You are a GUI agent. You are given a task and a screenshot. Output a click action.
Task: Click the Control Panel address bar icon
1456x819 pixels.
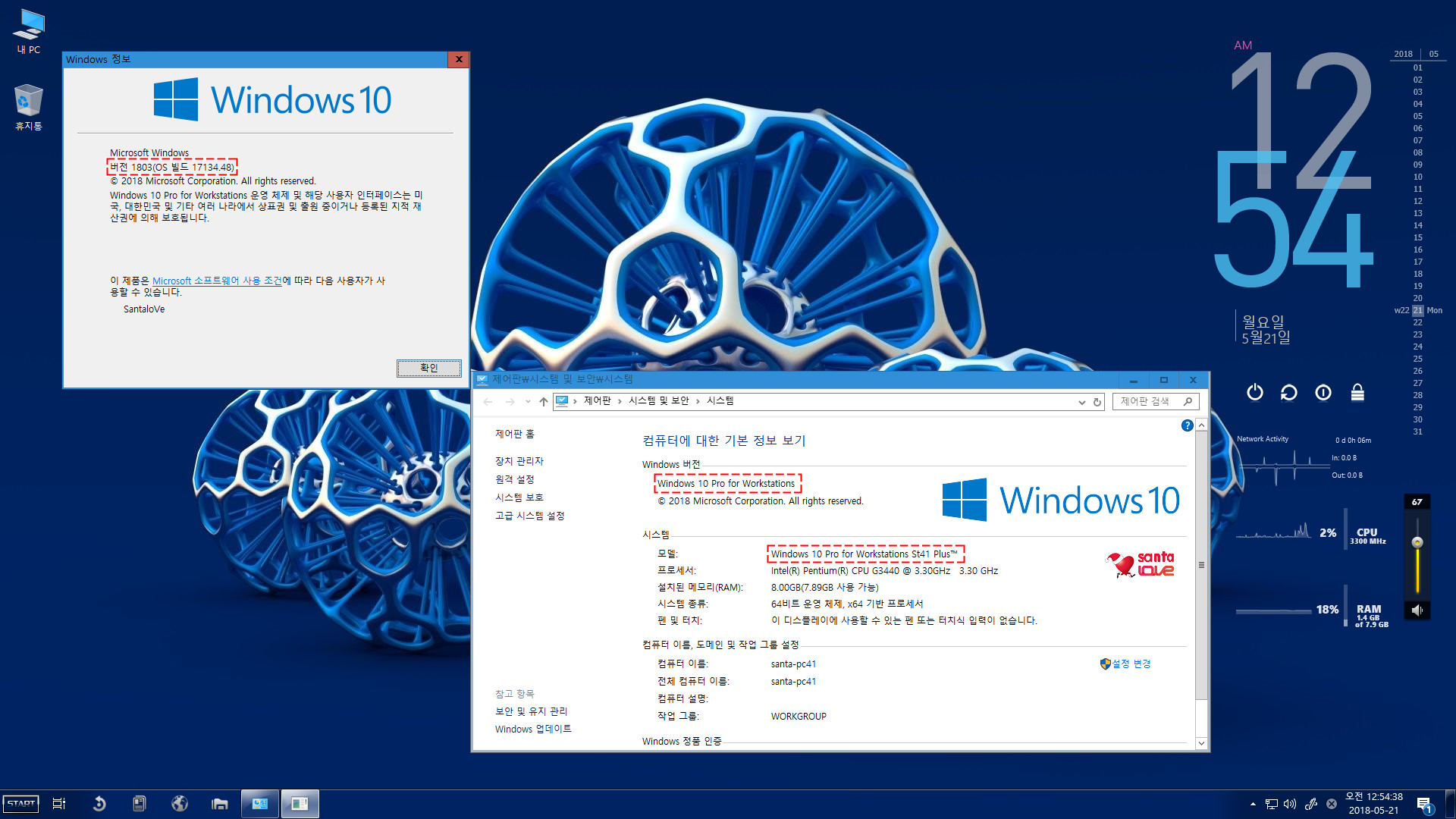[562, 401]
